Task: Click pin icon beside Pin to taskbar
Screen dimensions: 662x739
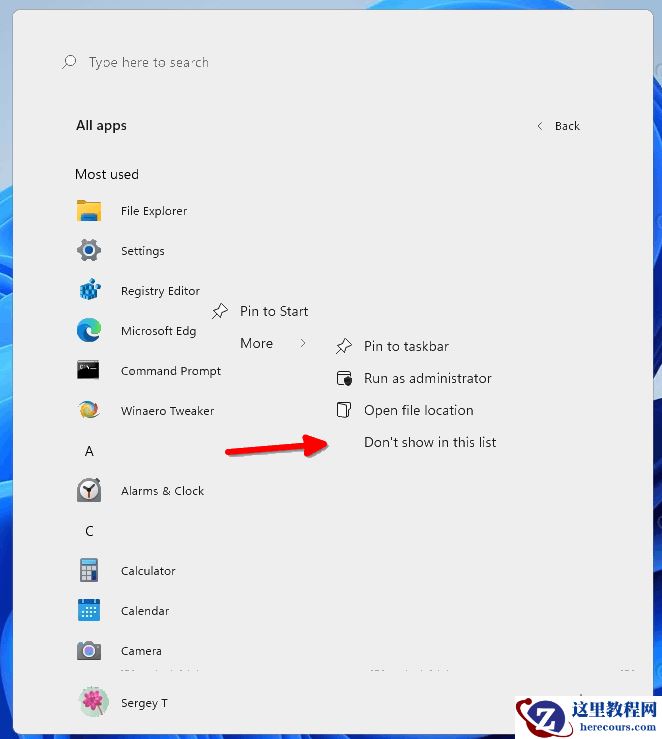Action: click(343, 346)
